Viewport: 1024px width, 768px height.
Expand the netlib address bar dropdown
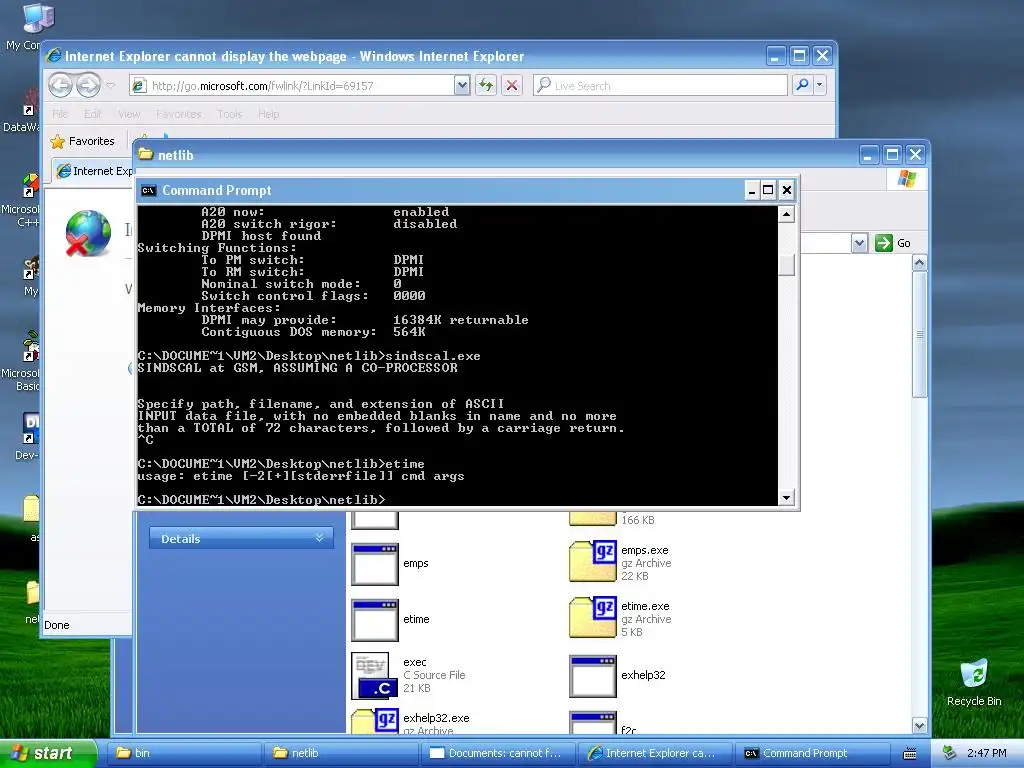pyautogui.click(x=859, y=243)
